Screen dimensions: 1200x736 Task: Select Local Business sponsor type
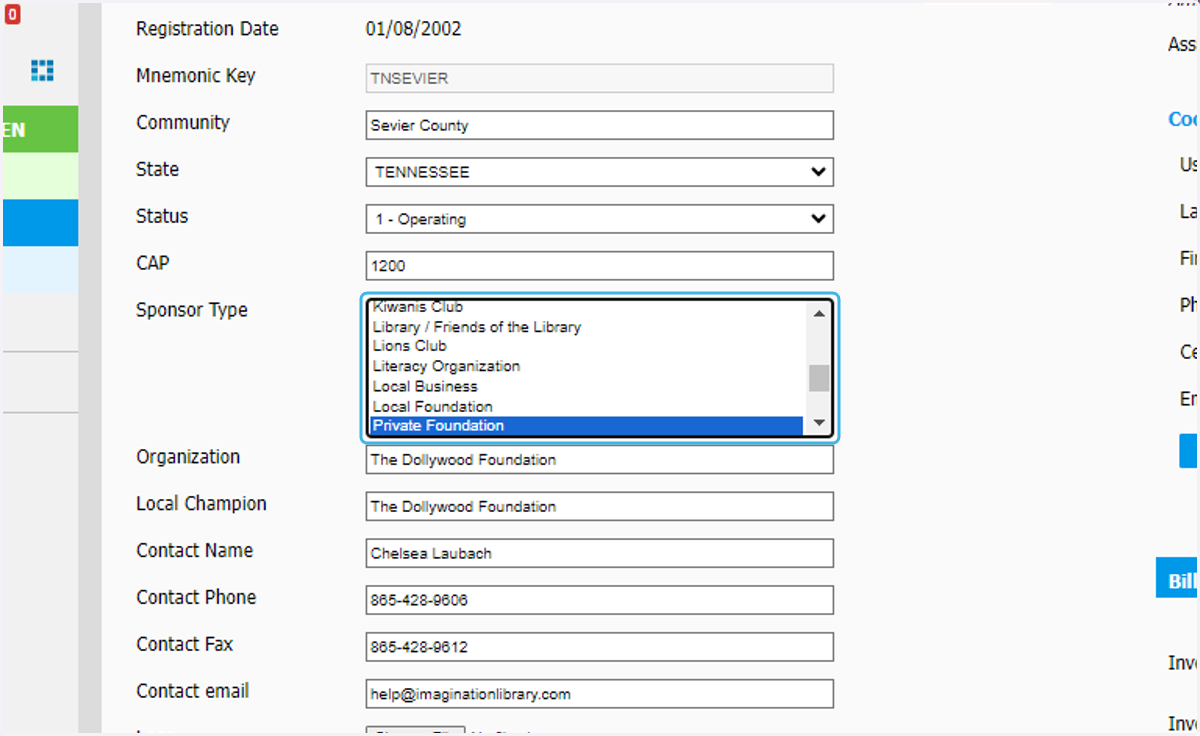587,386
